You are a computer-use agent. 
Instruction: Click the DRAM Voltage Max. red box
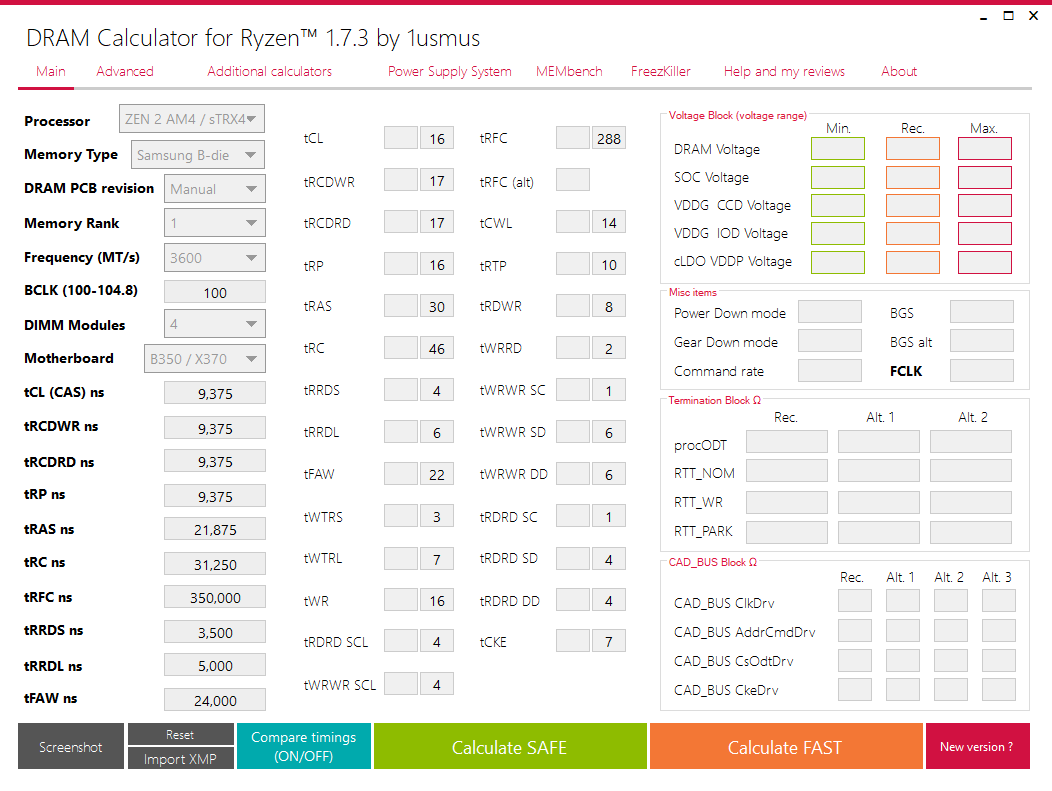click(985, 149)
